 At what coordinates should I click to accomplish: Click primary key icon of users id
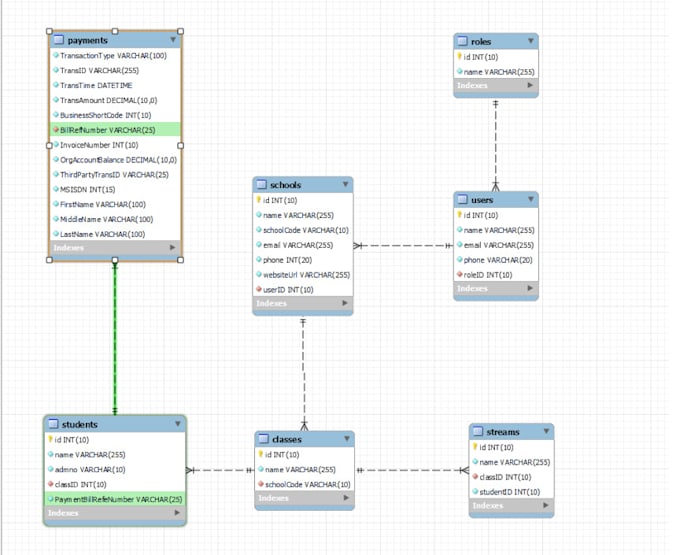(459, 215)
